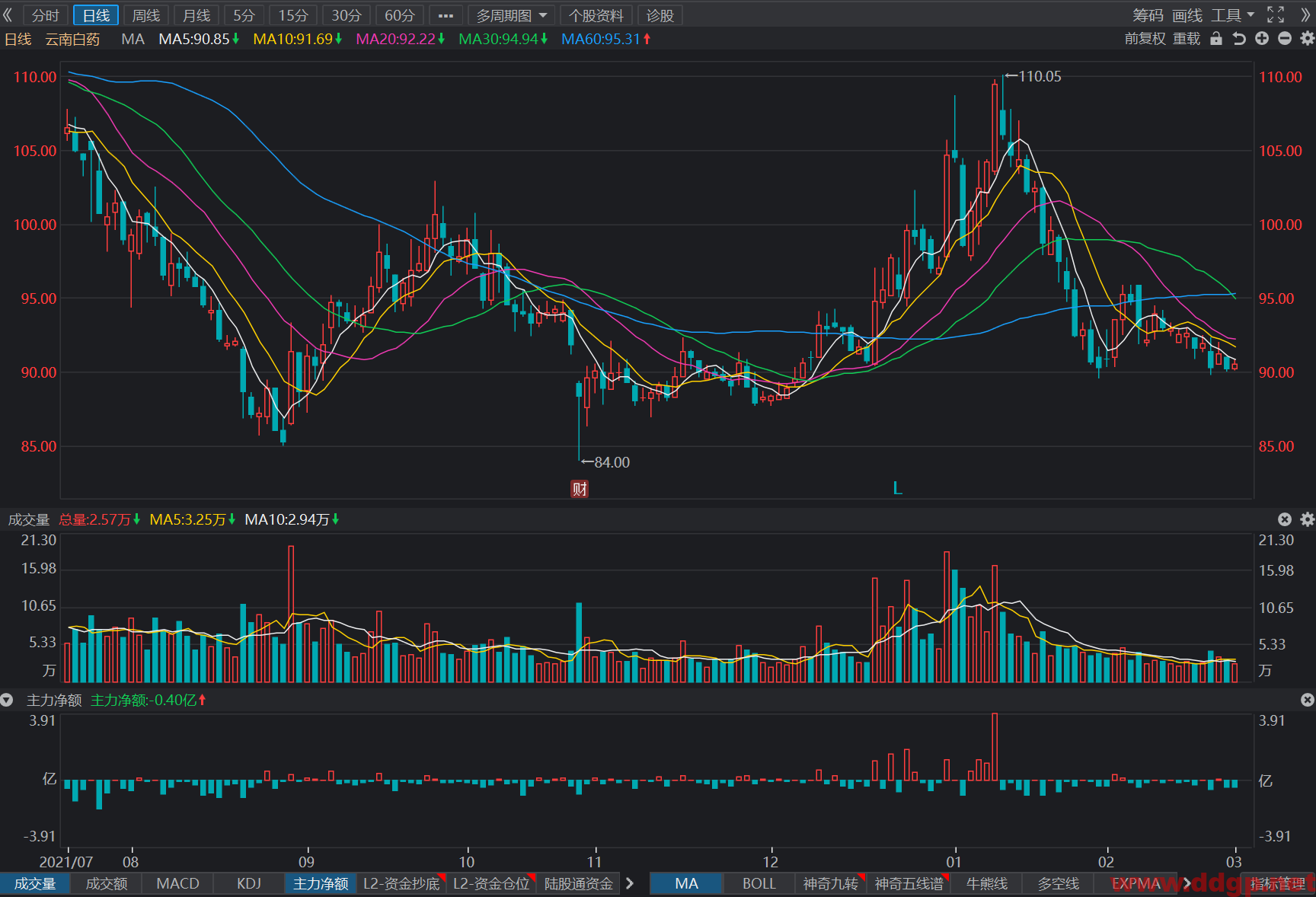Select L2-资金抄底 tab

point(401,883)
